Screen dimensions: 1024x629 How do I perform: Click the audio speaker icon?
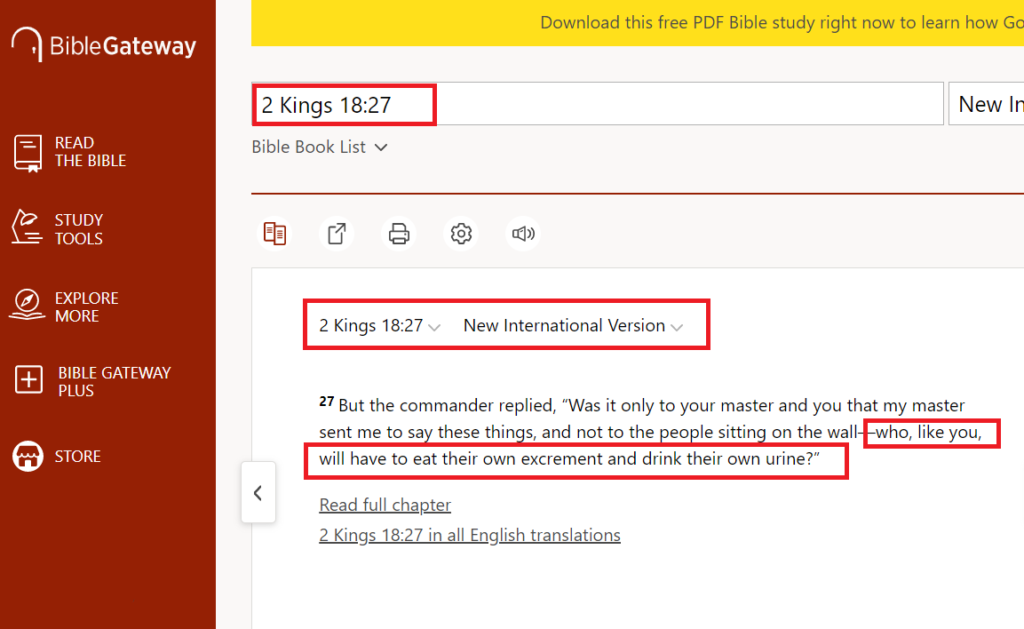[x=523, y=233]
